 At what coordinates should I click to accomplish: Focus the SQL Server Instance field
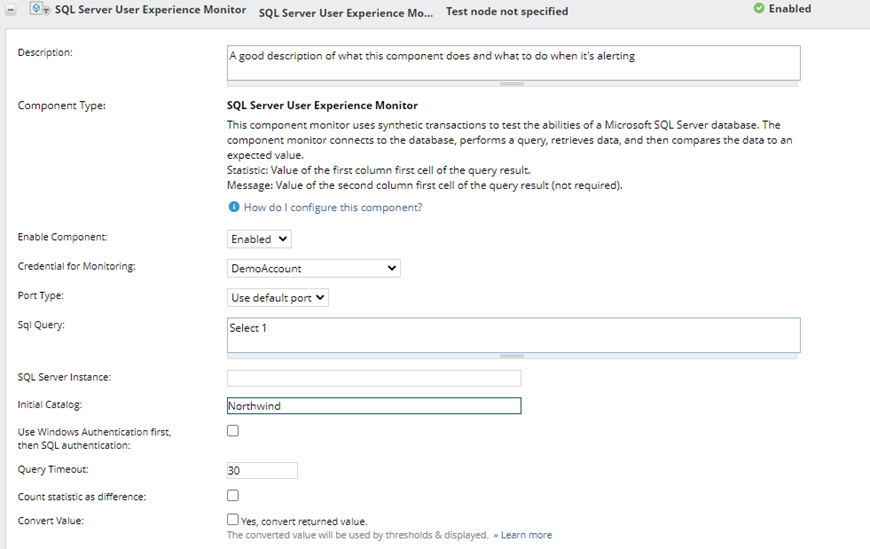[374, 378]
